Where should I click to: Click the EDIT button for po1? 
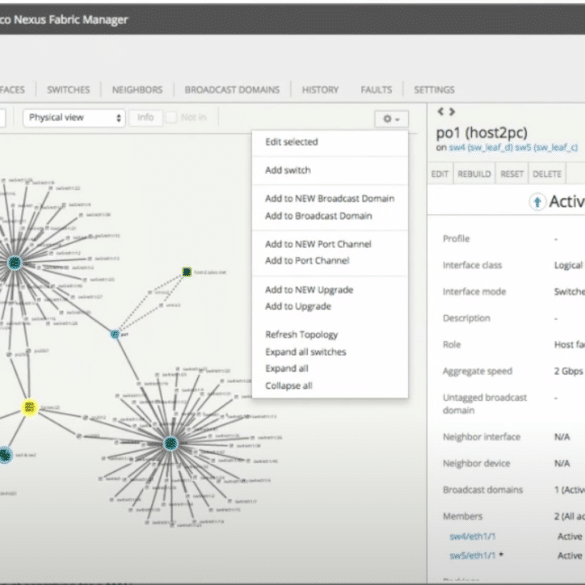[439, 174]
